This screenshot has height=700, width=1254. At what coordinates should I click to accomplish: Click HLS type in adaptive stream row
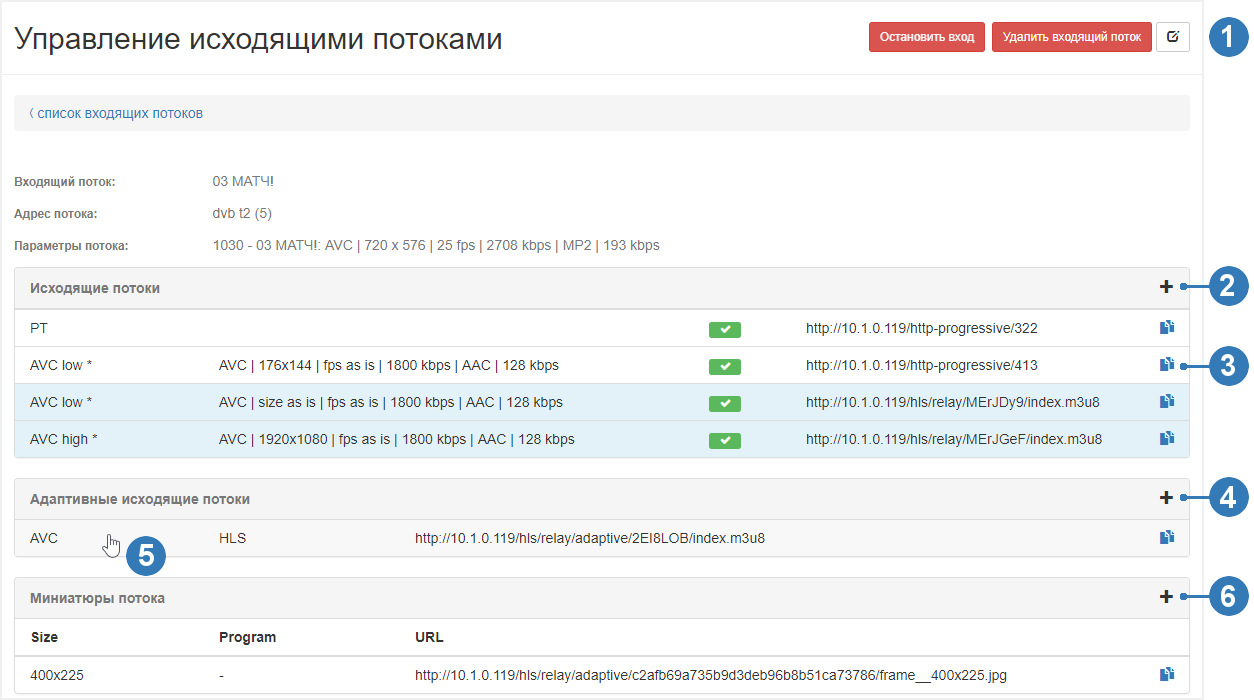(232, 538)
